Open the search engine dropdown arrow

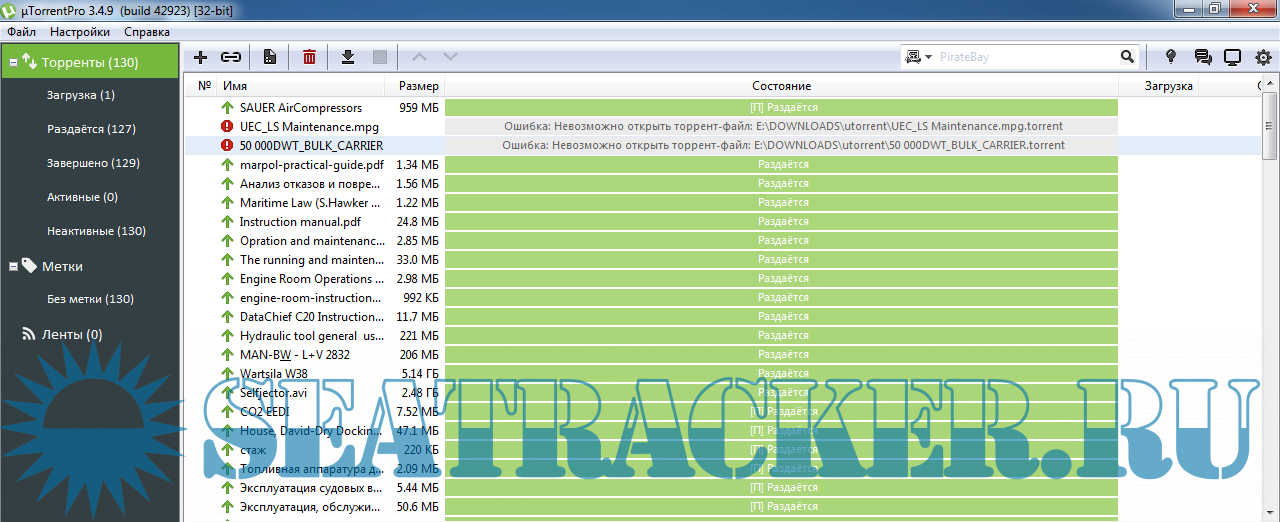point(928,57)
